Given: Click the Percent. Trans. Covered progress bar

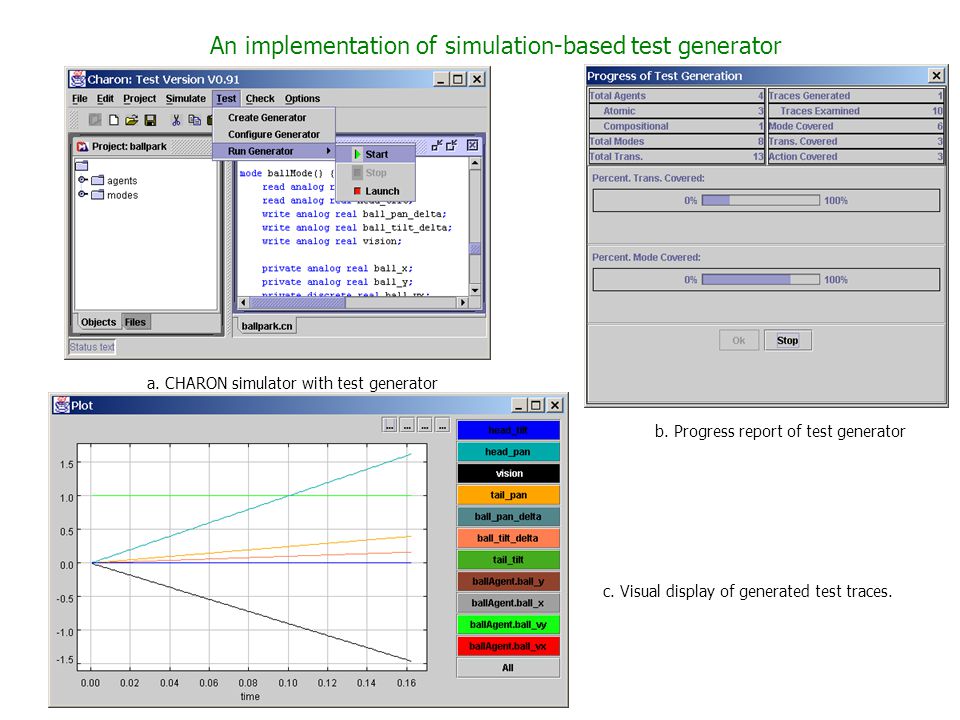Looking at the screenshot, I should (761, 200).
